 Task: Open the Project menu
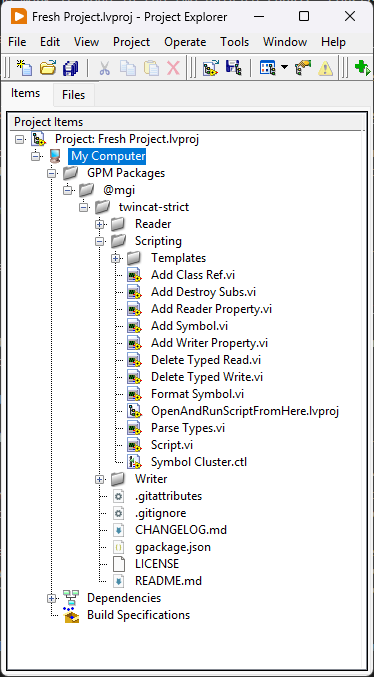(x=131, y=42)
